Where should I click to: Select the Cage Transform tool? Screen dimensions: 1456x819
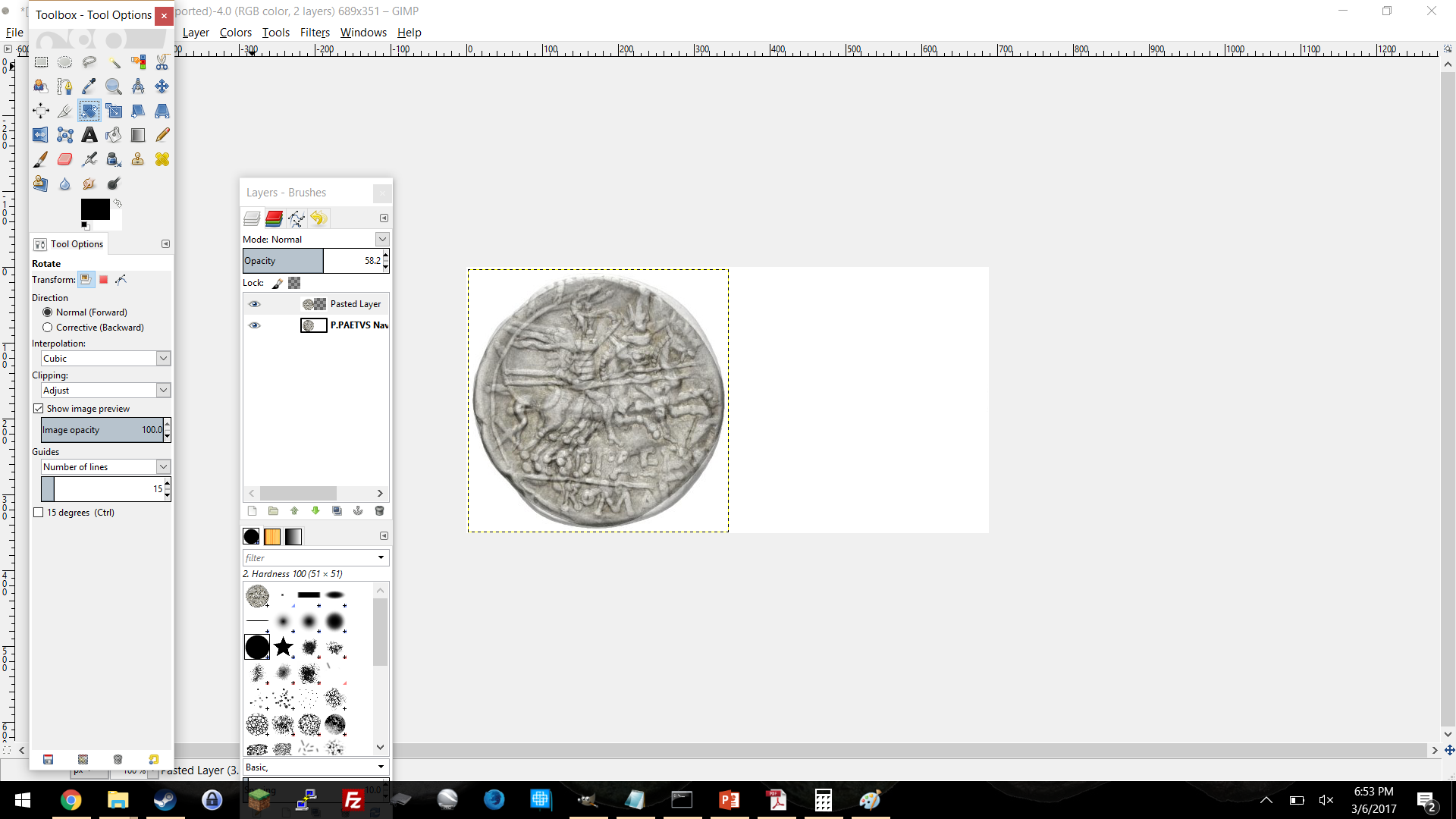pyautogui.click(x=65, y=135)
